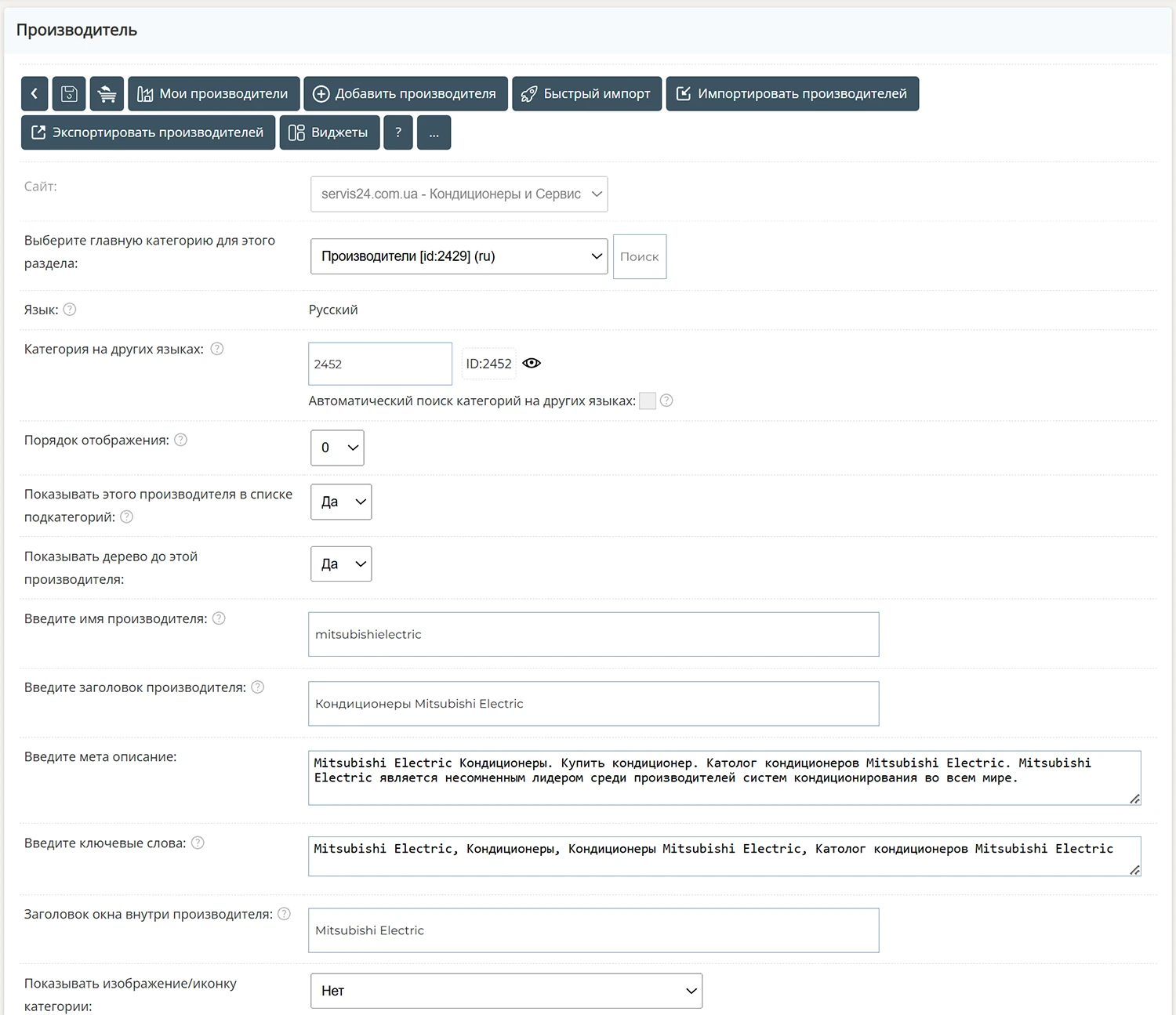This screenshot has width=1176, height=1015.
Task: Click the question mark toolbar button
Action: [398, 132]
